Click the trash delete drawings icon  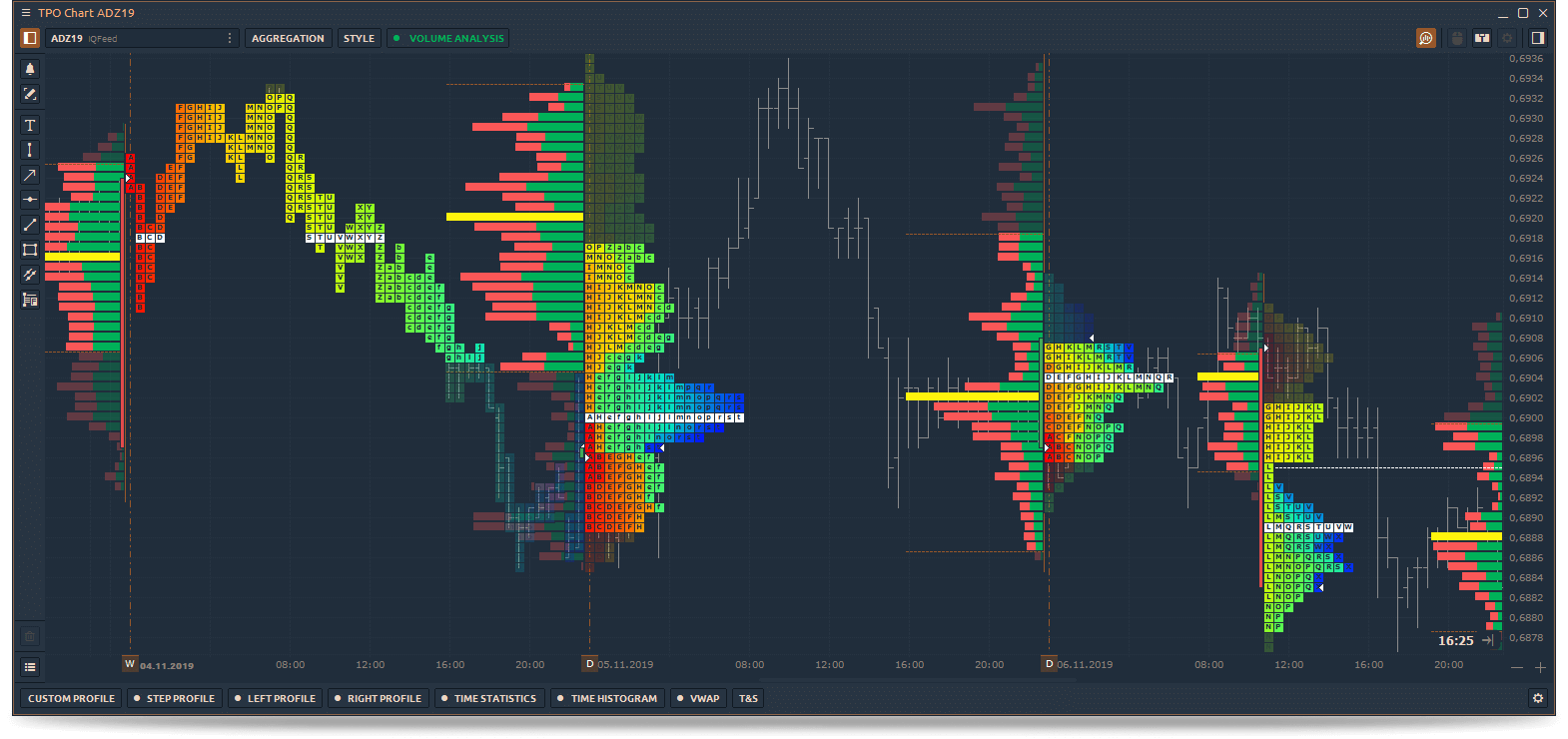pyautogui.click(x=30, y=636)
